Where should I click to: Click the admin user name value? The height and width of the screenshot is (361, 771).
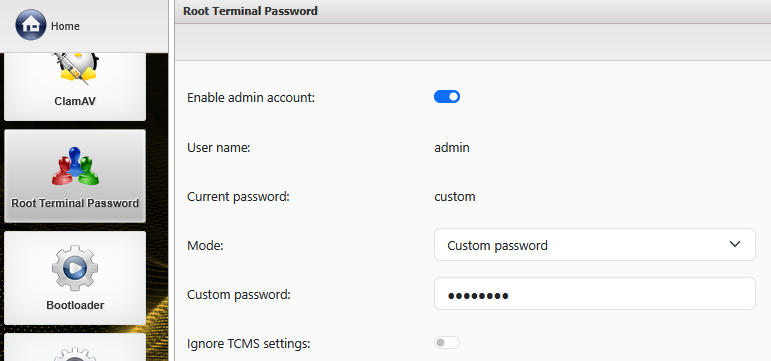[x=452, y=147]
